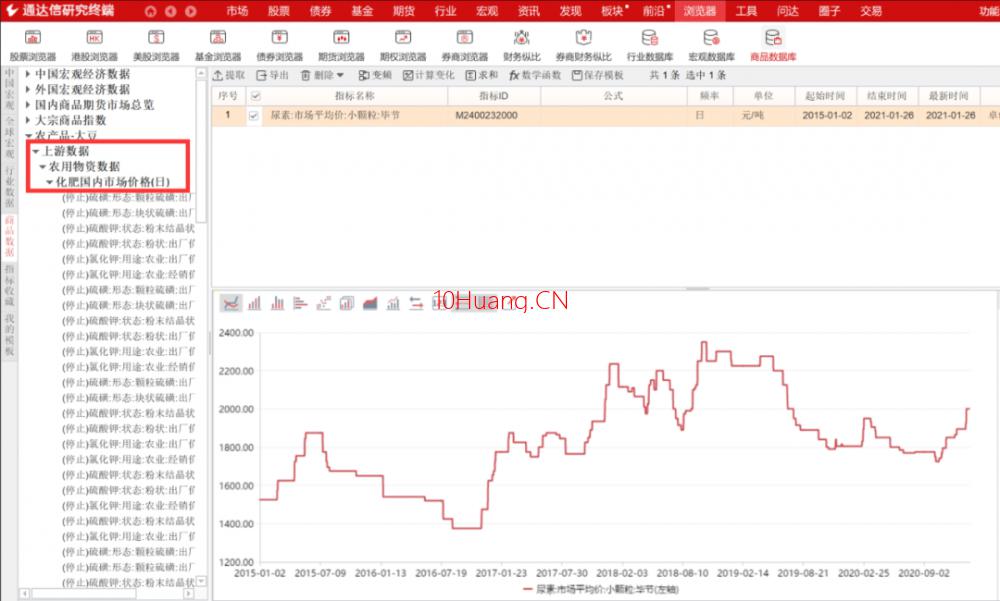Toggle the select-all checkbox in table header
The height and width of the screenshot is (601, 1000).
(255, 96)
